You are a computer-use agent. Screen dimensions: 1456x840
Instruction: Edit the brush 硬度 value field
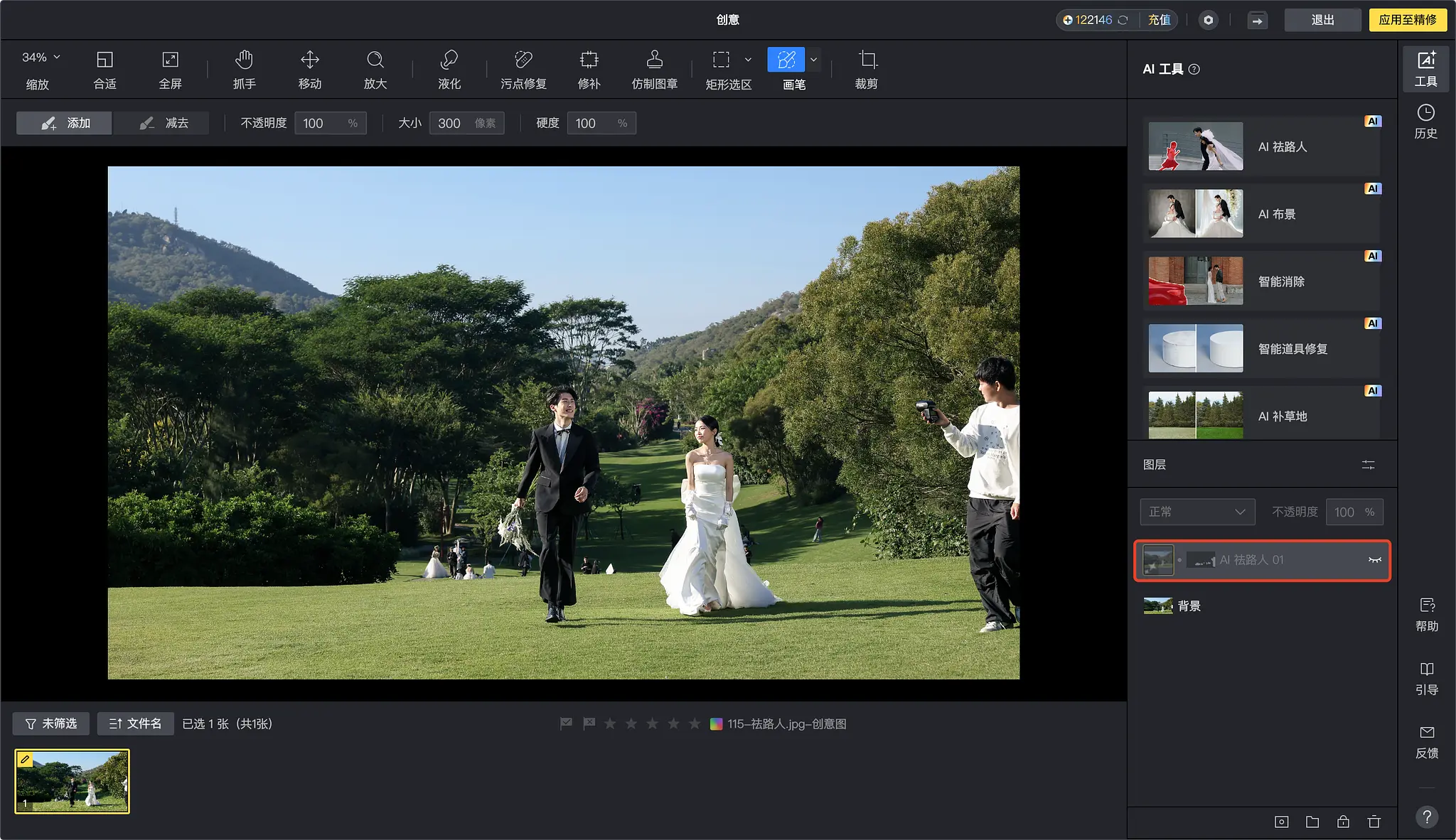tap(601, 123)
